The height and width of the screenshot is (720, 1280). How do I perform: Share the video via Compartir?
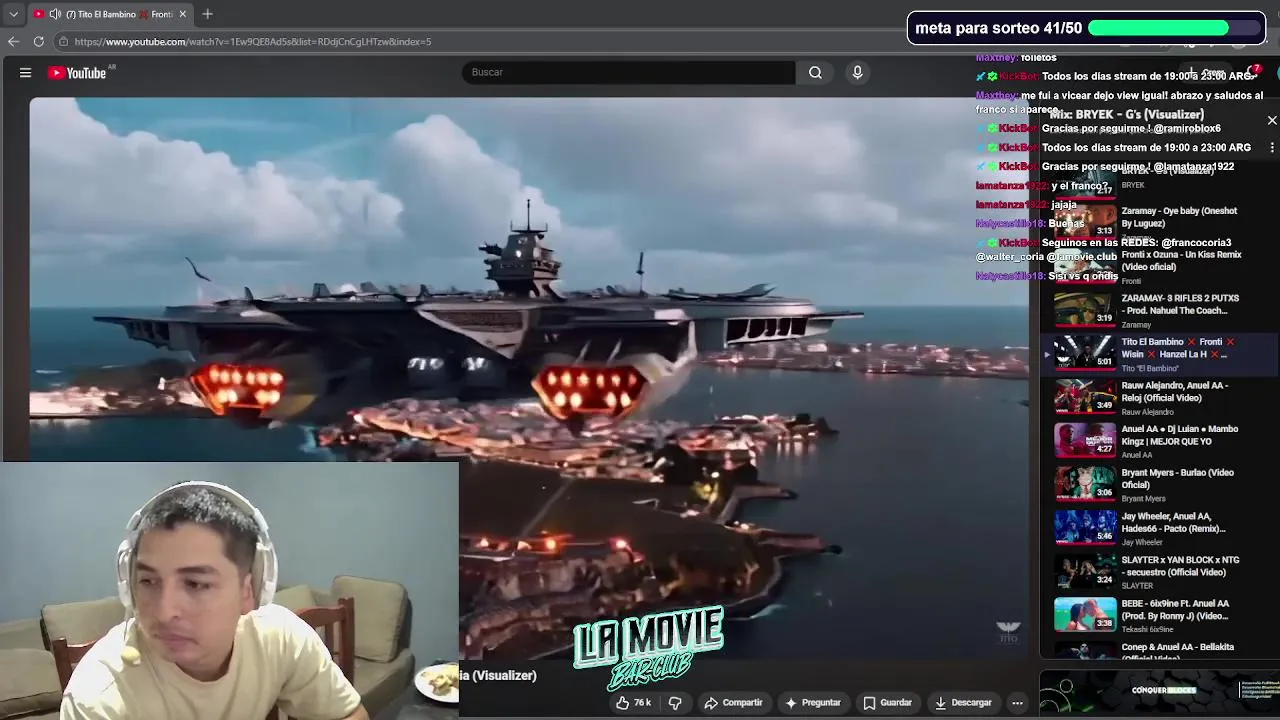point(733,703)
